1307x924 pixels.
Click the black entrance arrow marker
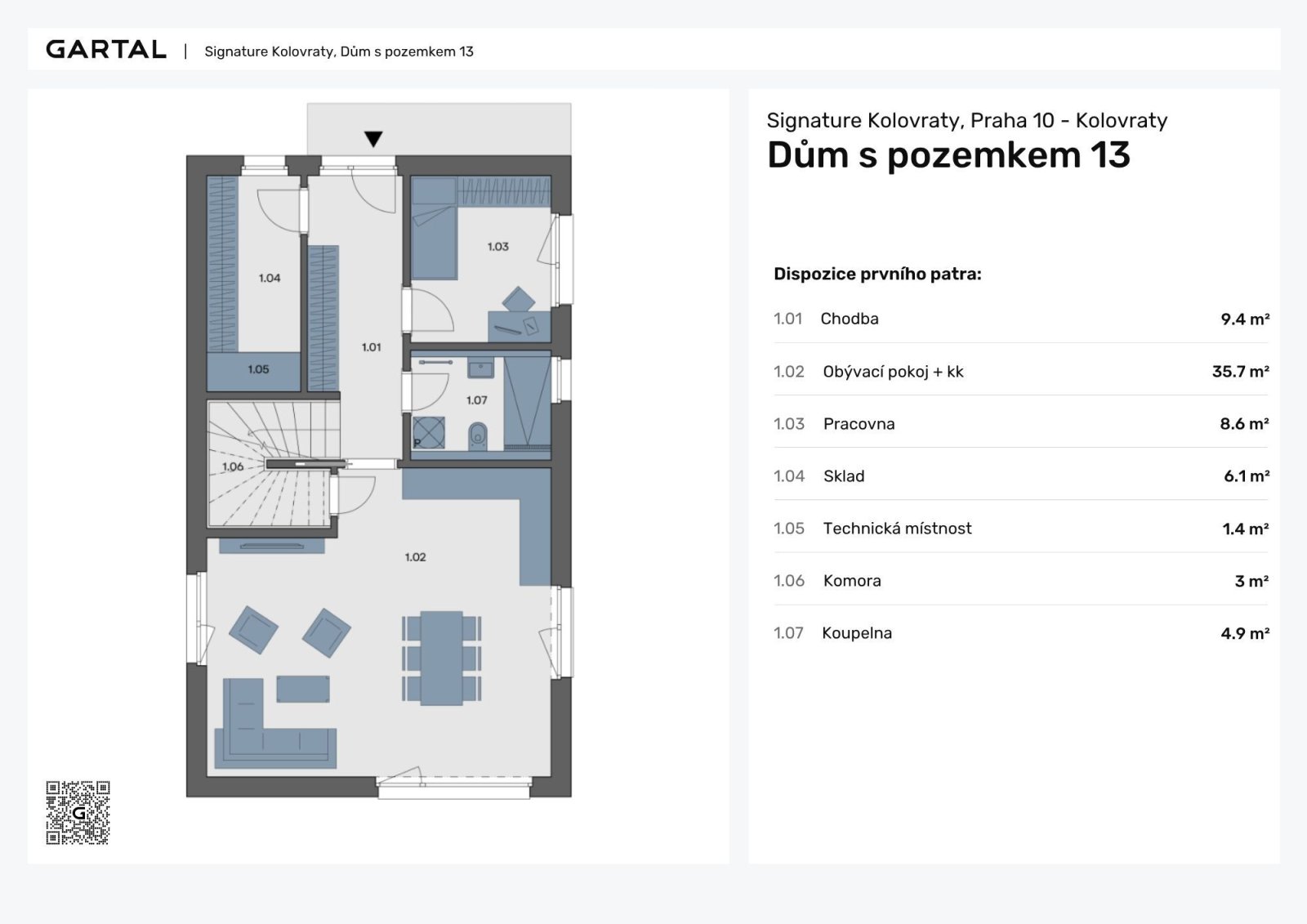(373, 139)
